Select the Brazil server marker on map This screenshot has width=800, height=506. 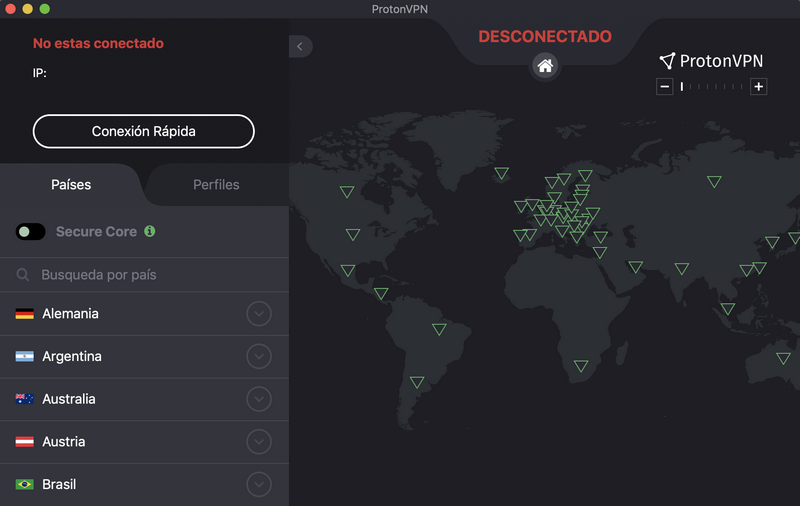point(439,328)
